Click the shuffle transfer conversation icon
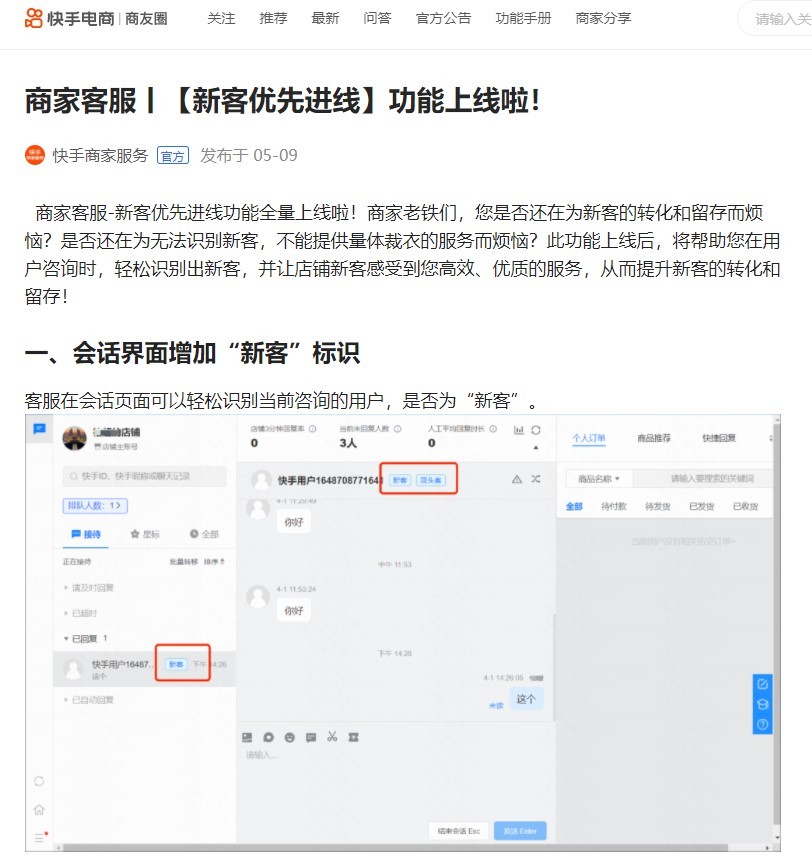 (x=536, y=479)
